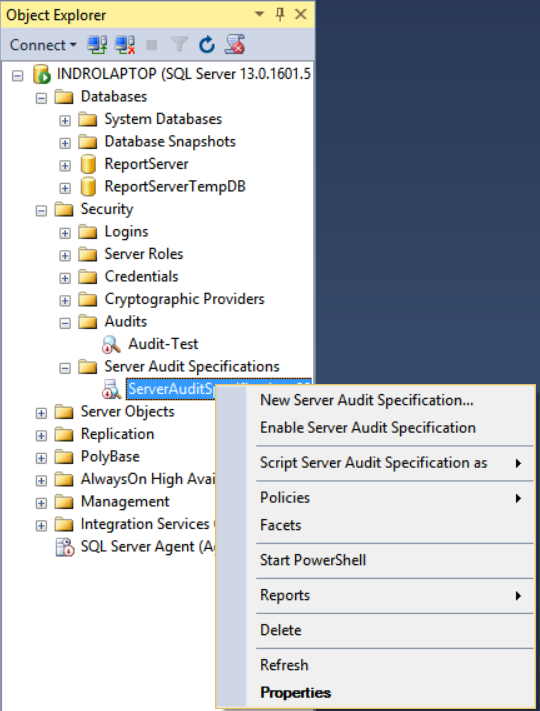
Task: Expand the PolyBase folder
Action: coord(41,458)
